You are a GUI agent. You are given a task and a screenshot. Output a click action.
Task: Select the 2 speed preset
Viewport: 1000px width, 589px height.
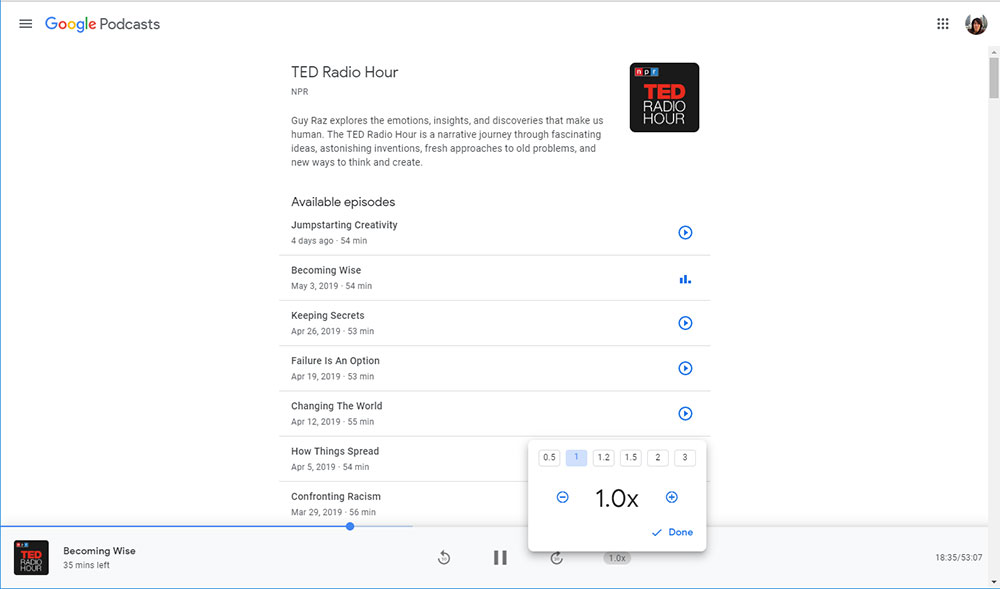[658, 458]
